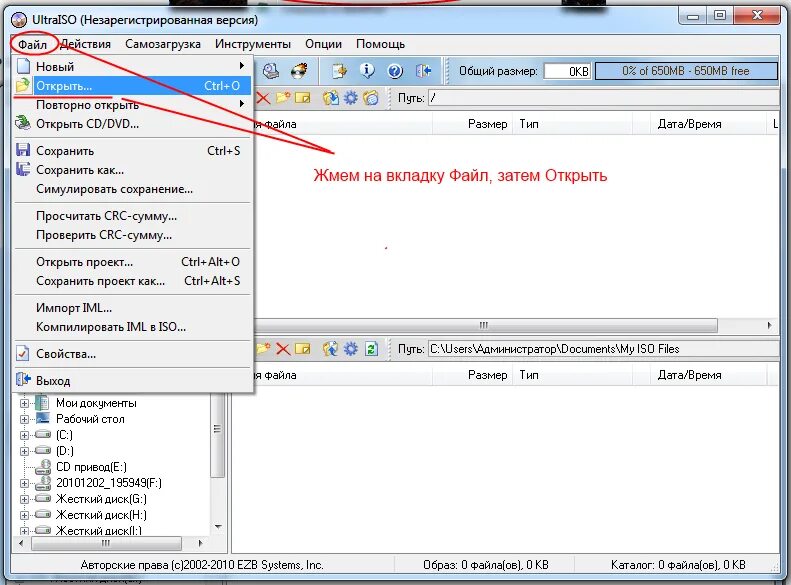Choose Симулировать сохранение... menu entry
Image resolution: width=791 pixels, height=585 pixels.
tap(132, 189)
